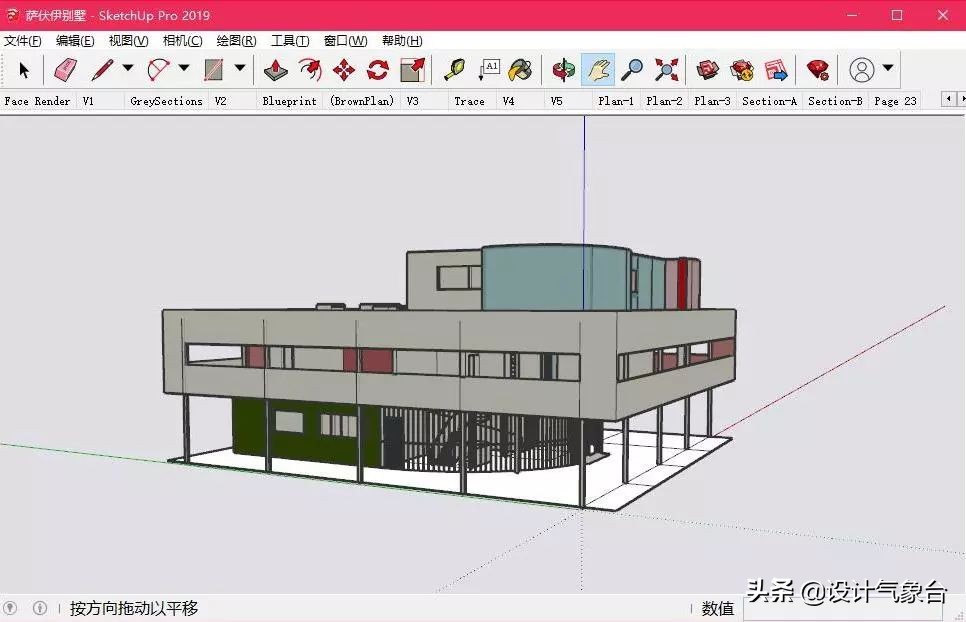Click the 数值 measurements input box
Screen dimensions: 966x622
click(843, 608)
